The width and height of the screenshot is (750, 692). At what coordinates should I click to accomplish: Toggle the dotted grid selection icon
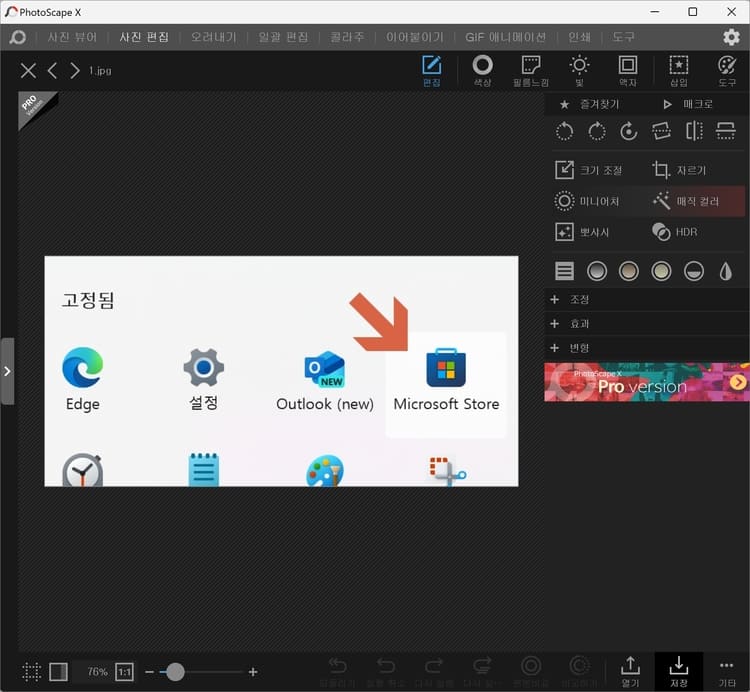click(x=32, y=672)
